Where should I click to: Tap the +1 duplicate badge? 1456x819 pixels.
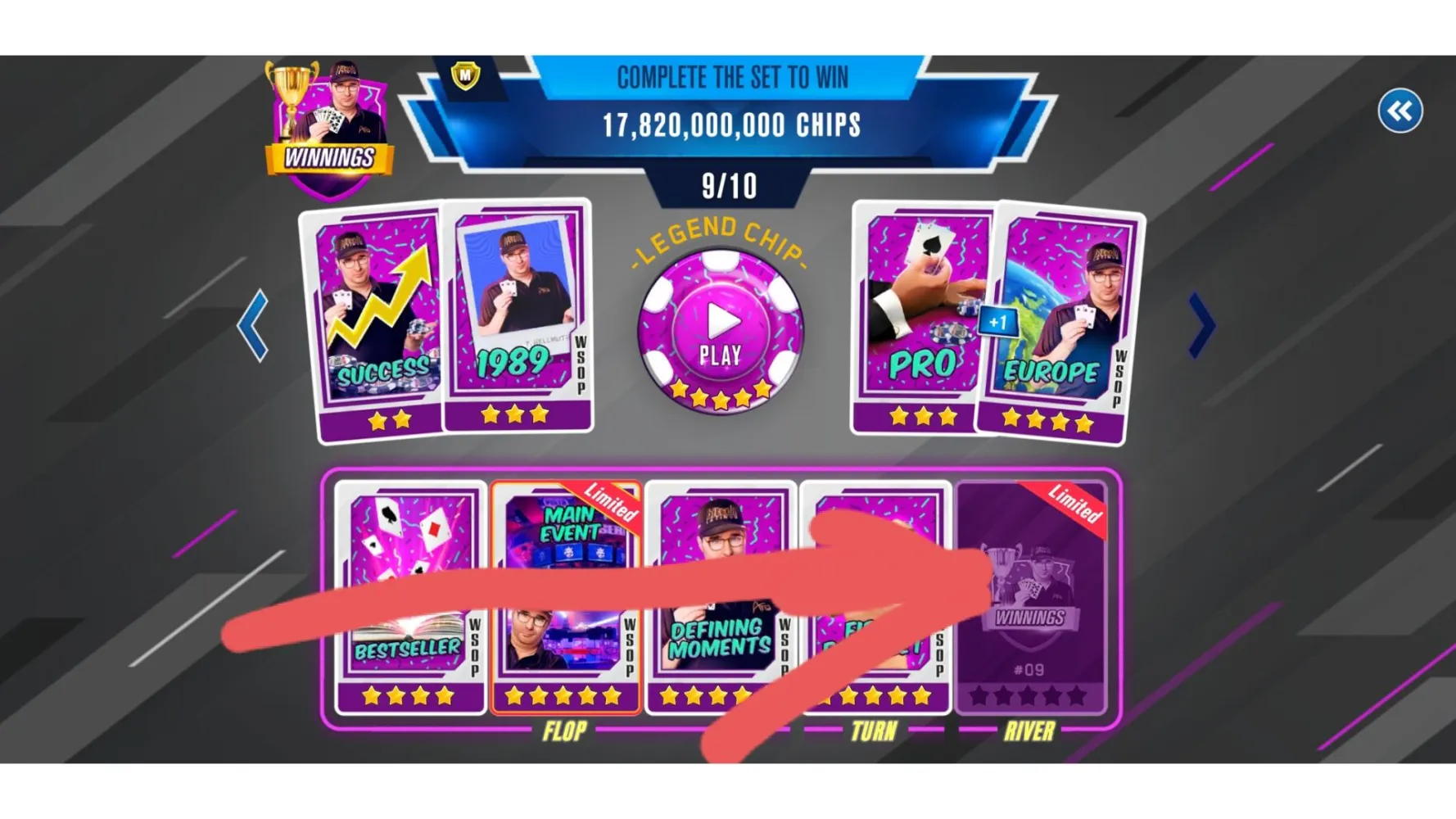click(997, 322)
